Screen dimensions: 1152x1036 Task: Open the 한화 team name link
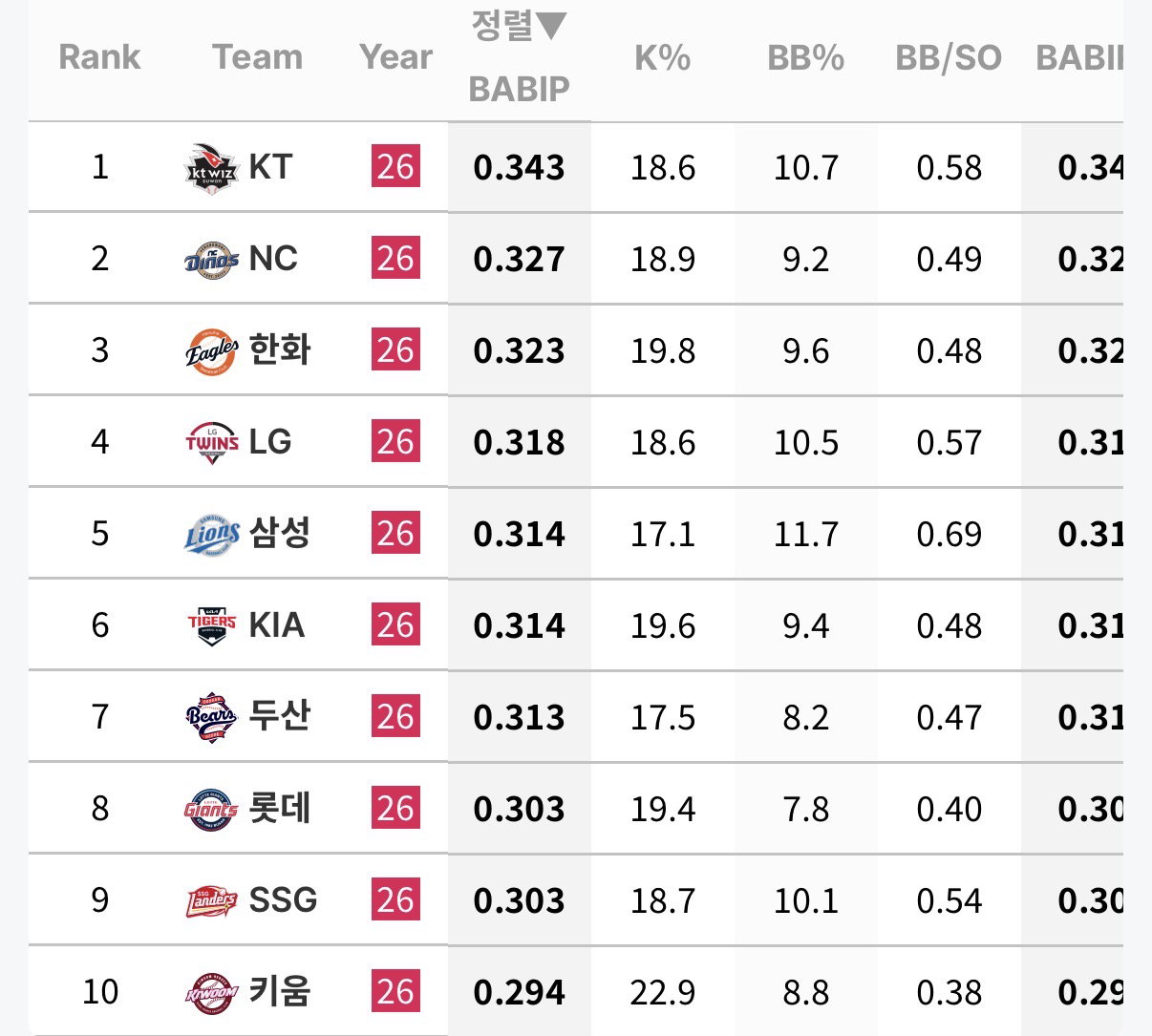pos(280,349)
